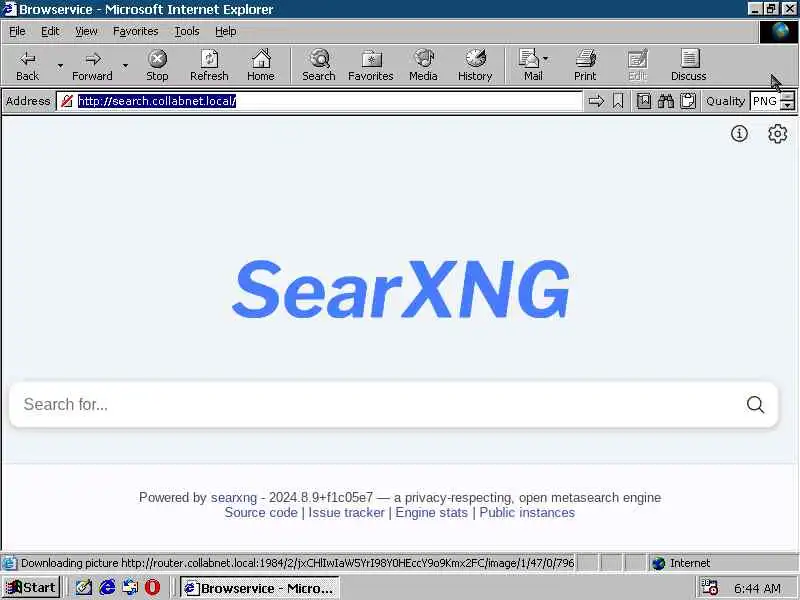
Task: Click the system tray scheduler icon
Action: (709, 588)
